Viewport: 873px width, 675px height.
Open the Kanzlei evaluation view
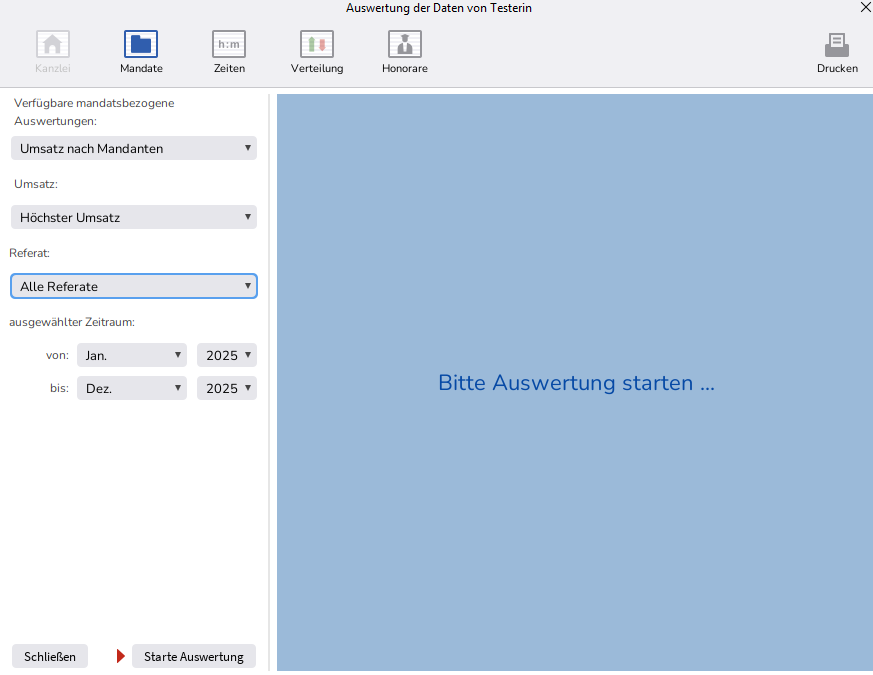53,45
